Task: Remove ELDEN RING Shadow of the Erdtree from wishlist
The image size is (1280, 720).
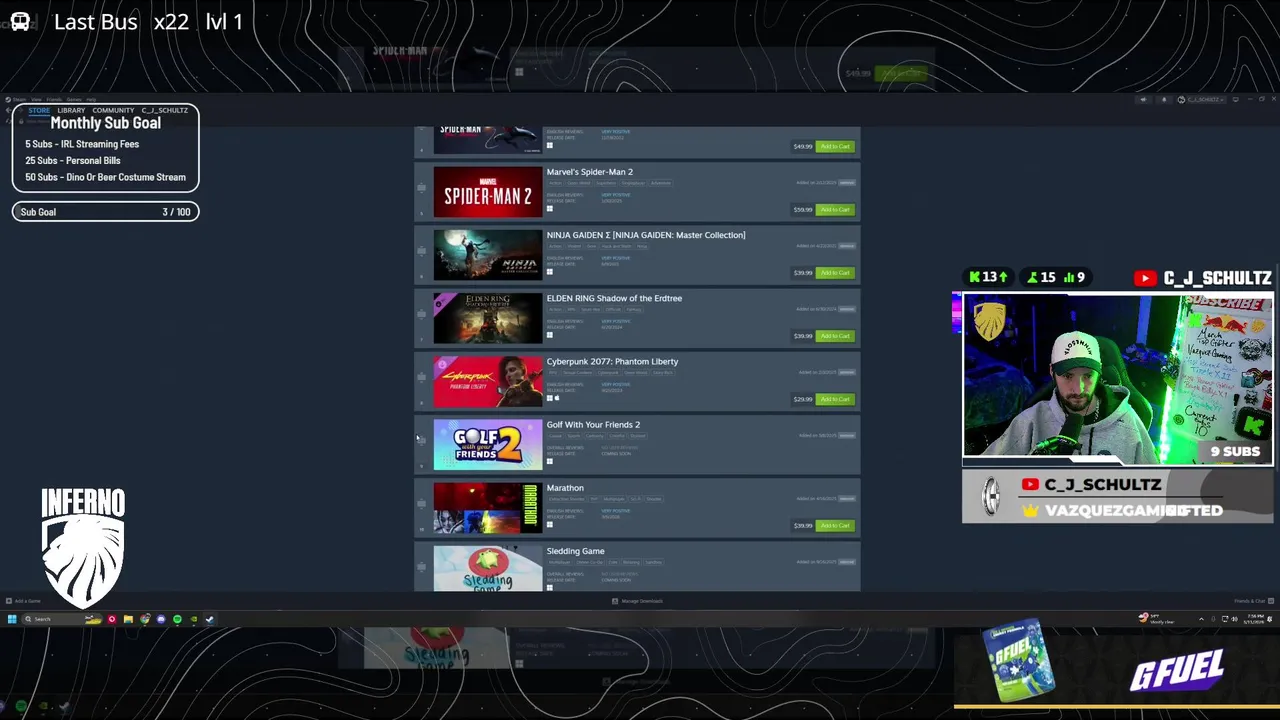Action: click(x=847, y=309)
